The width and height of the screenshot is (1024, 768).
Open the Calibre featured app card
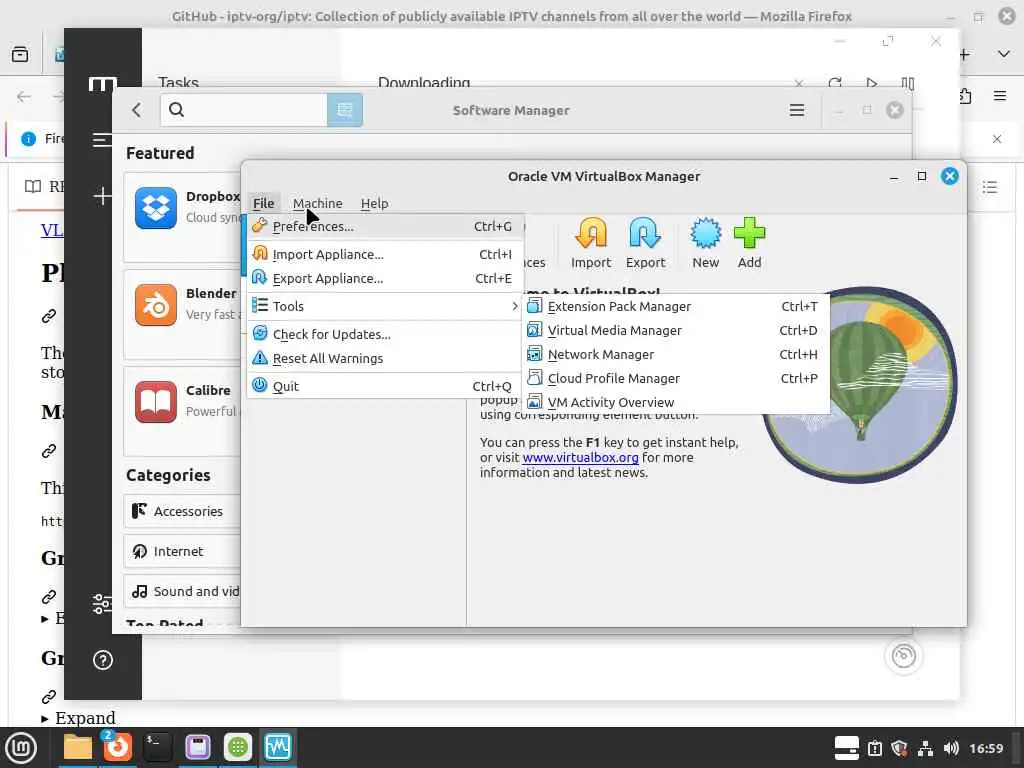(183, 411)
